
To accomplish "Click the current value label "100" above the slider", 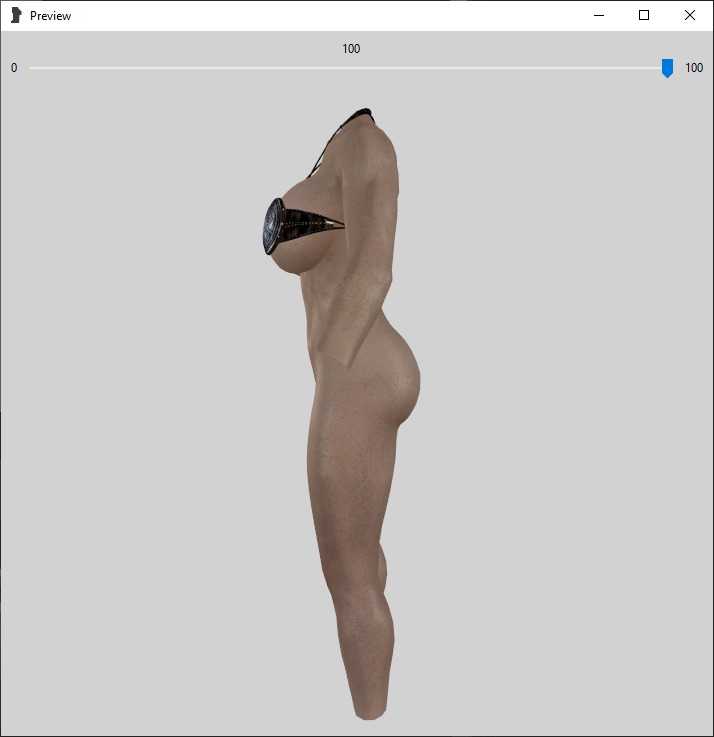I will click(x=351, y=49).
